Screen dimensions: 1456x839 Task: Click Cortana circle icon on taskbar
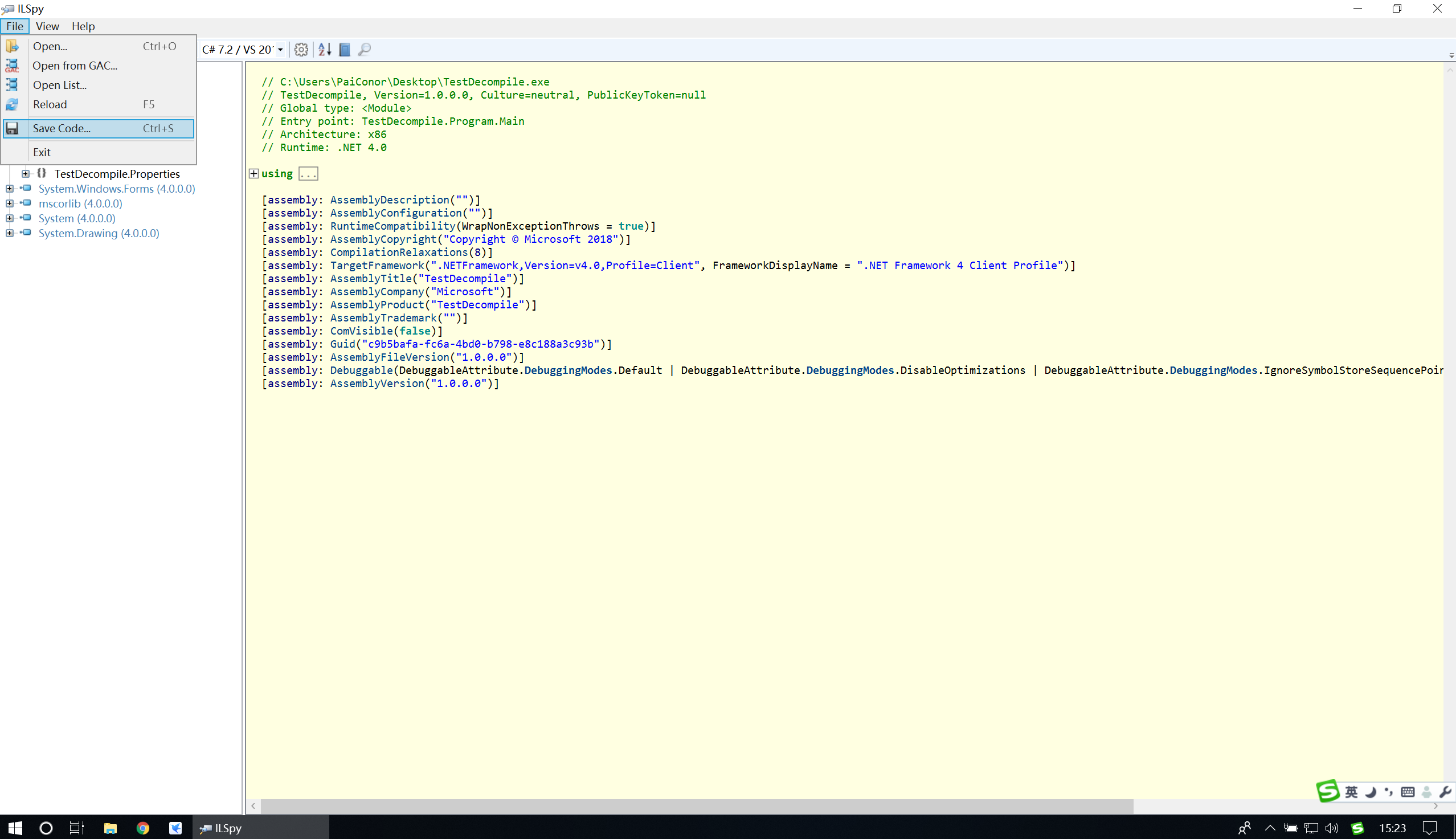coord(46,828)
